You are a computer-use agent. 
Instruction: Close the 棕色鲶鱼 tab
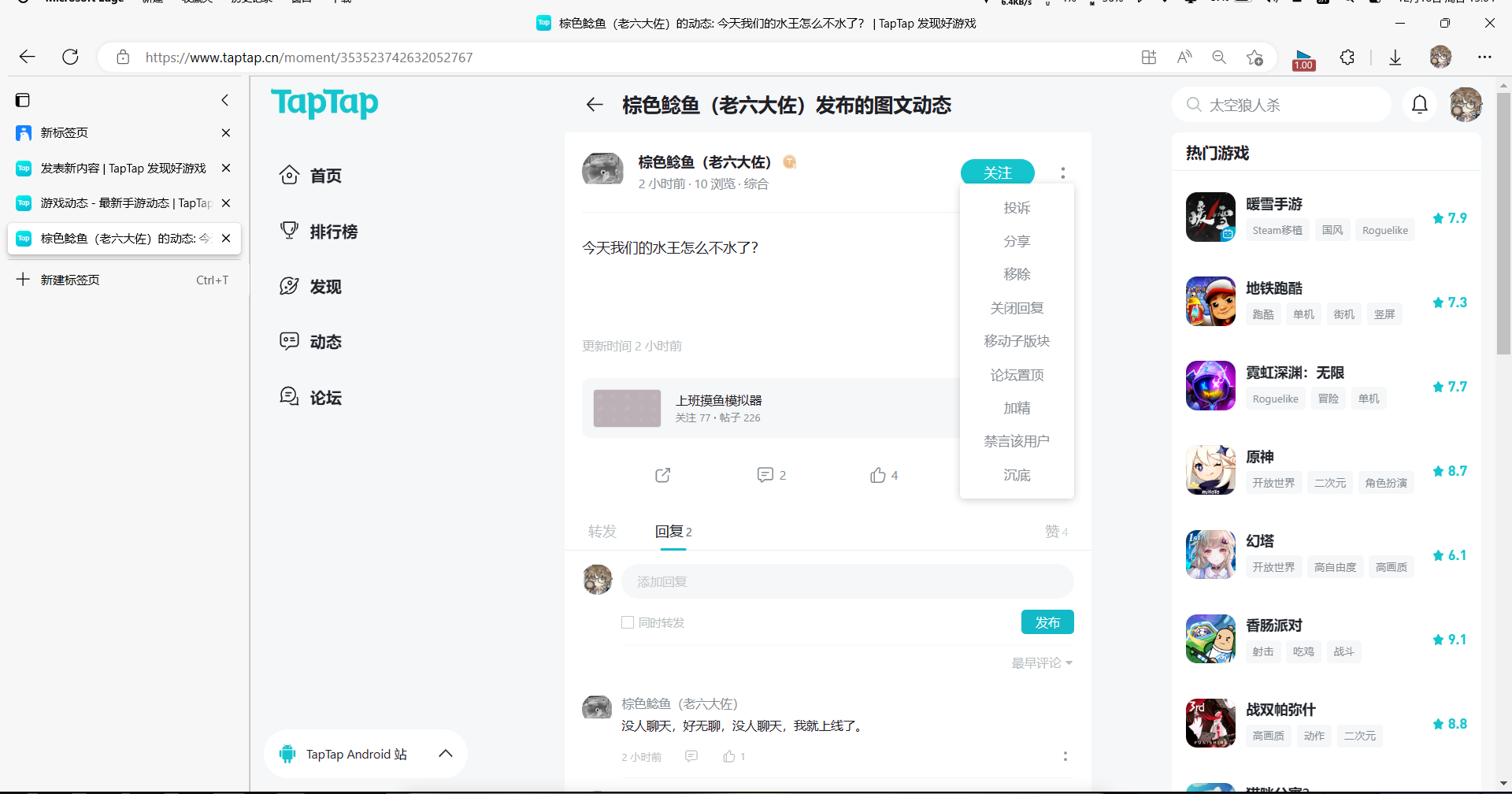tap(226, 238)
